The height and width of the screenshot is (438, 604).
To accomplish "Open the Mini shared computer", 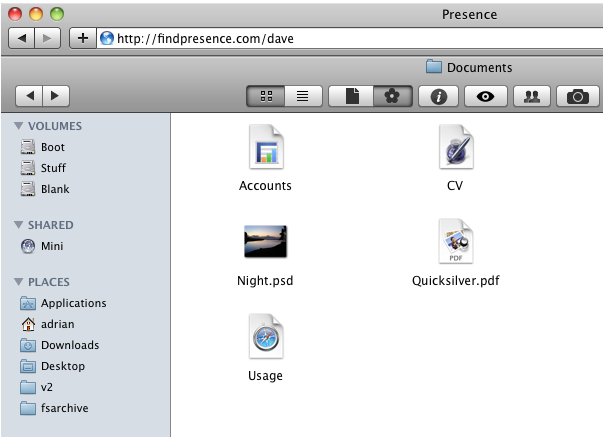I will coord(52,246).
